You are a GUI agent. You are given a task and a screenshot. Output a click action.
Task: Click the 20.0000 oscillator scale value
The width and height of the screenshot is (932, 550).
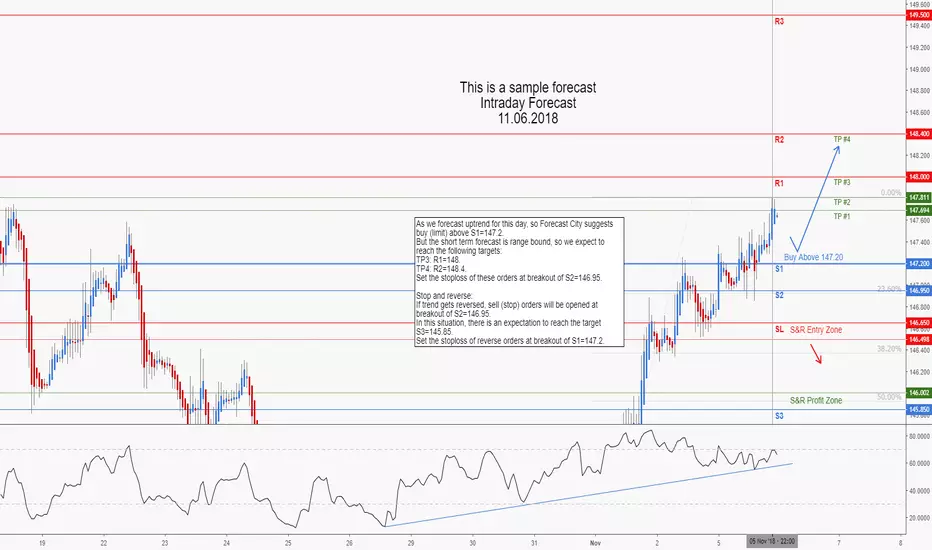(x=920, y=518)
